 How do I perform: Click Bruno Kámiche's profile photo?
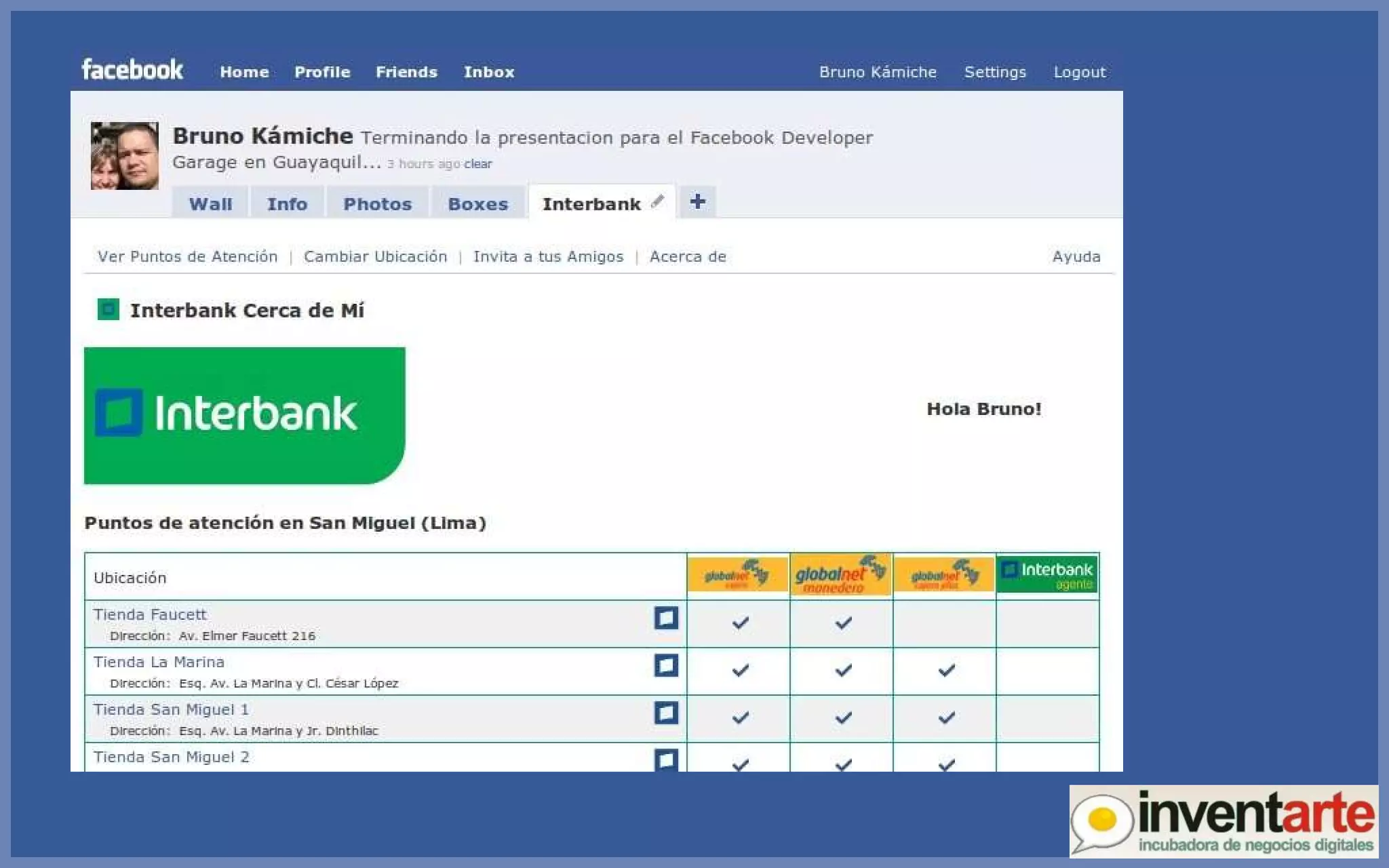(x=125, y=155)
